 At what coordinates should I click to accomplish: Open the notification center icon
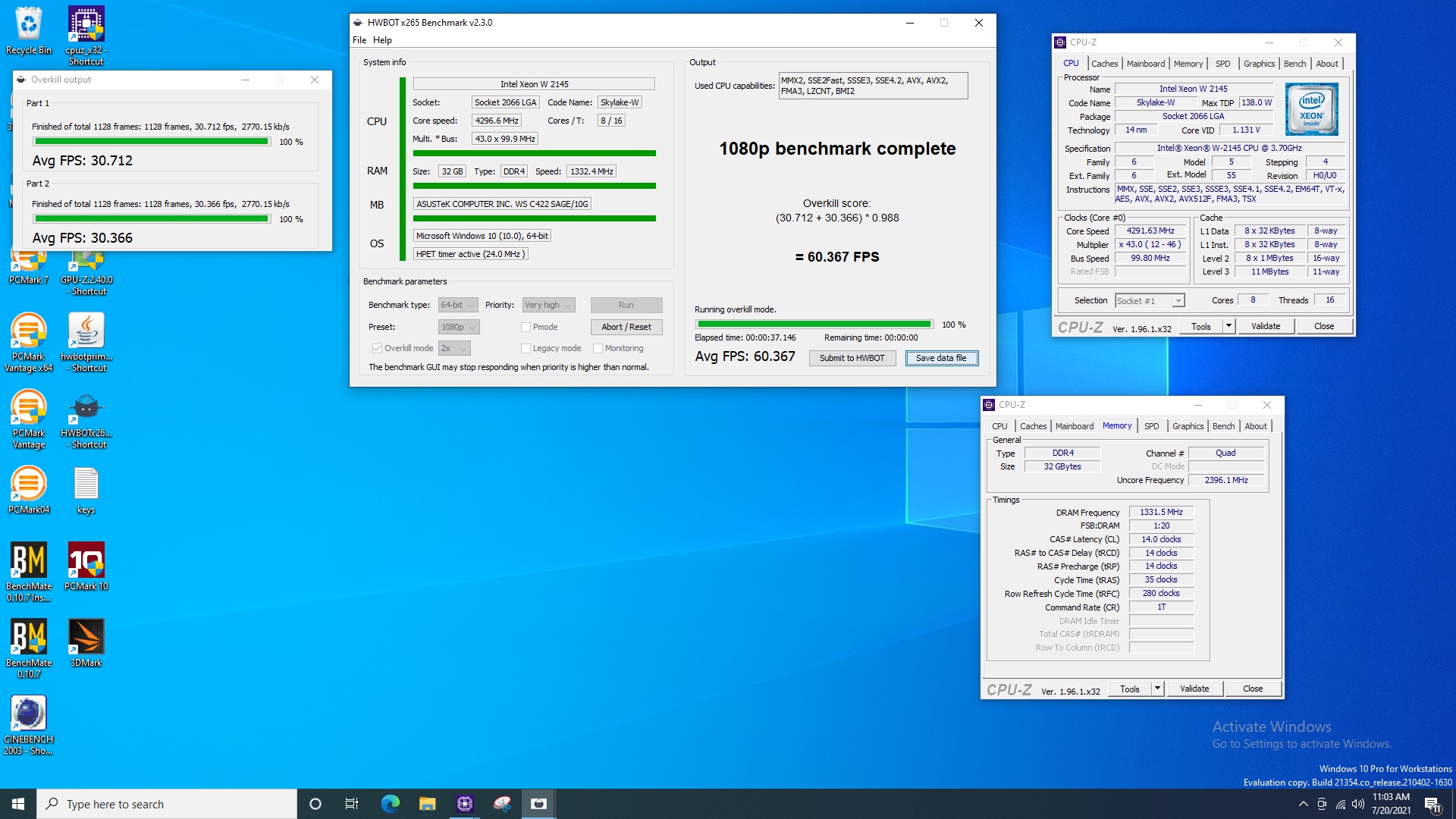pyautogui.click(x=1432, y=804)
